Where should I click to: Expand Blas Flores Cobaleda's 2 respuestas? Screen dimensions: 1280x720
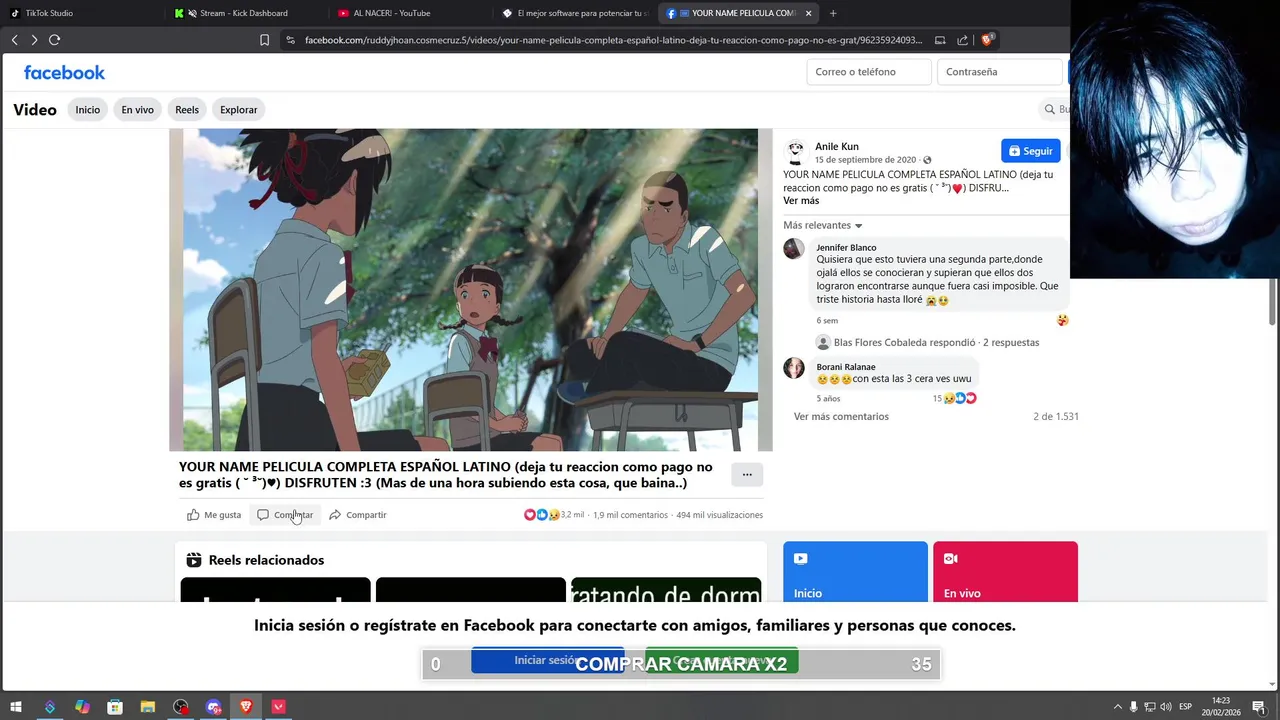point(936,342)
